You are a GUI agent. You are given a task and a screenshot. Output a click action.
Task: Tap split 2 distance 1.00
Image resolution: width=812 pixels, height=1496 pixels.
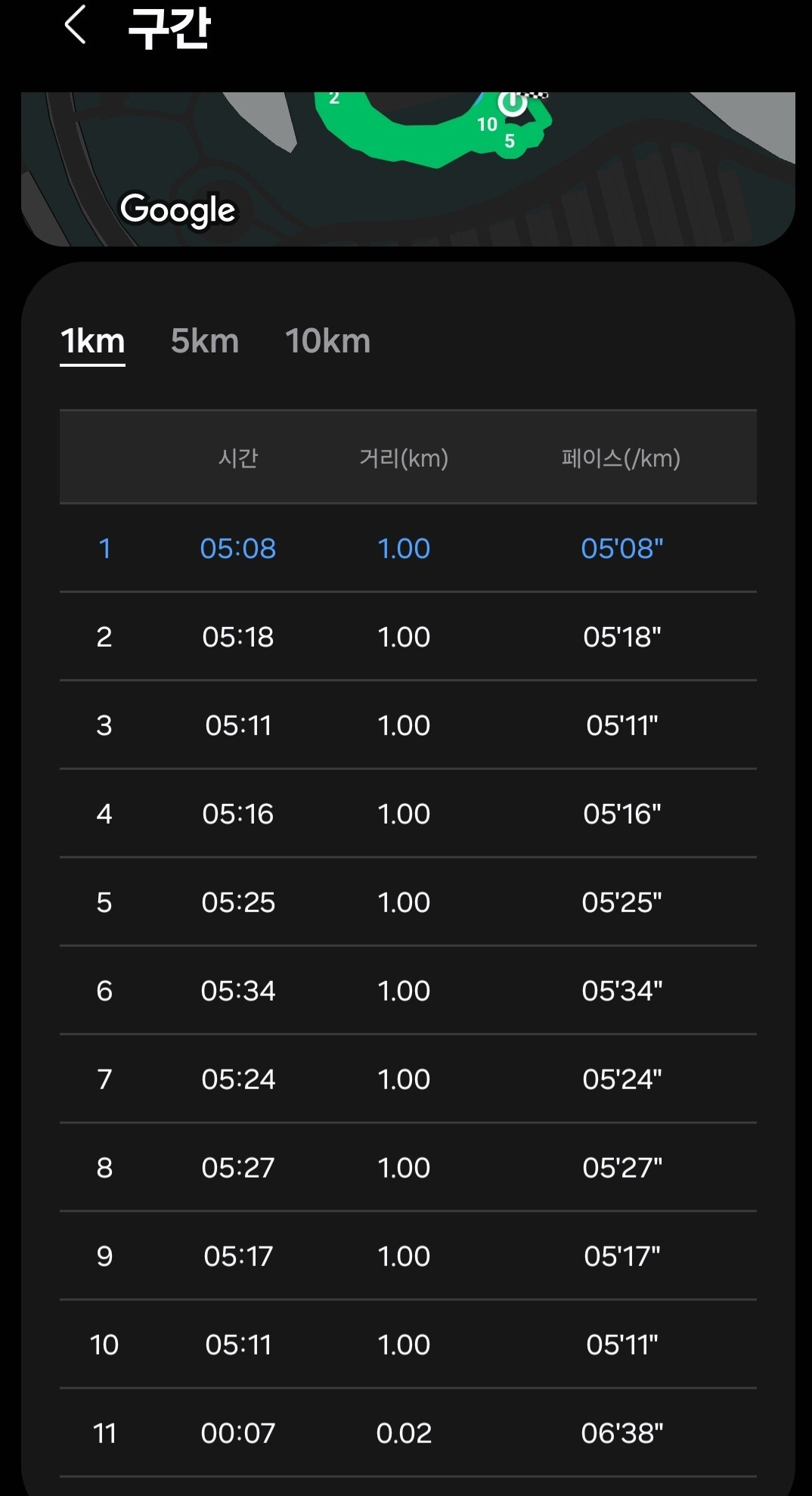click(x=404, y=637)
